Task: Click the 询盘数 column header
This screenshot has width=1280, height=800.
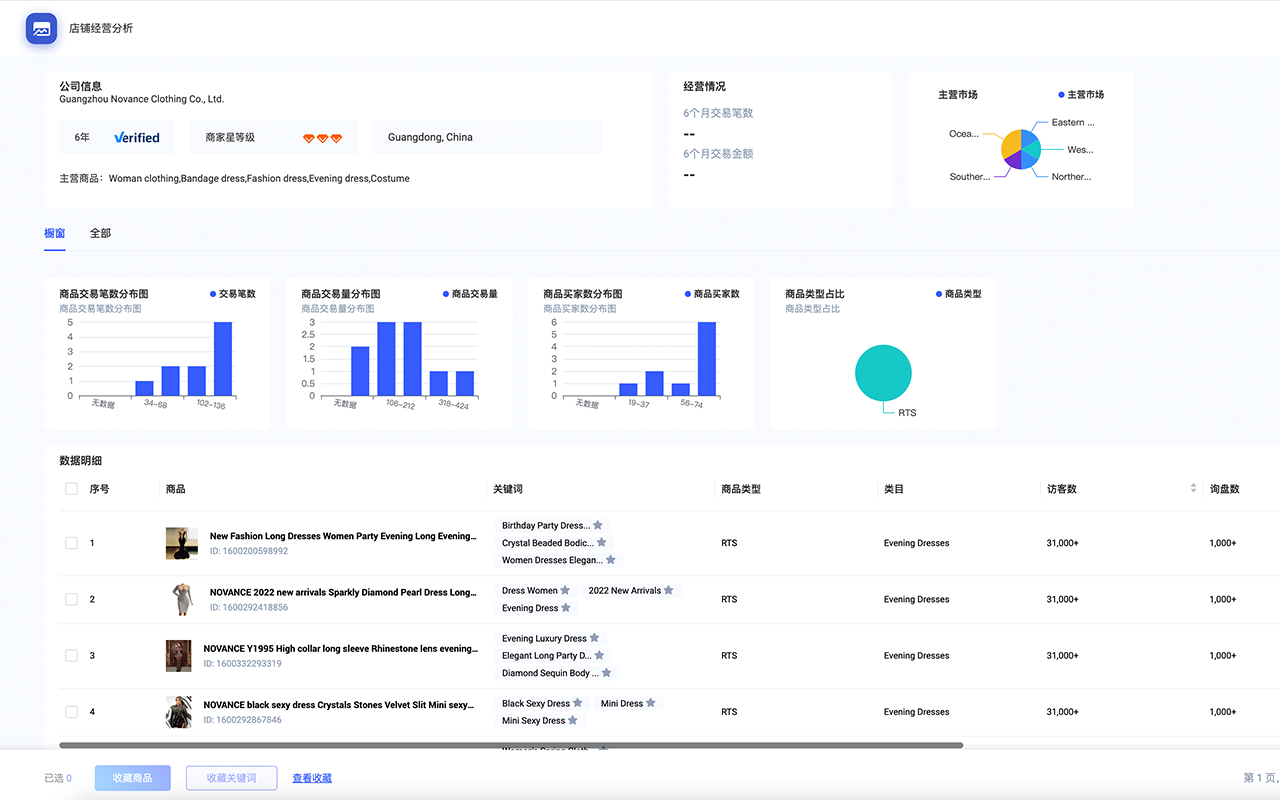Action: 1224,489
